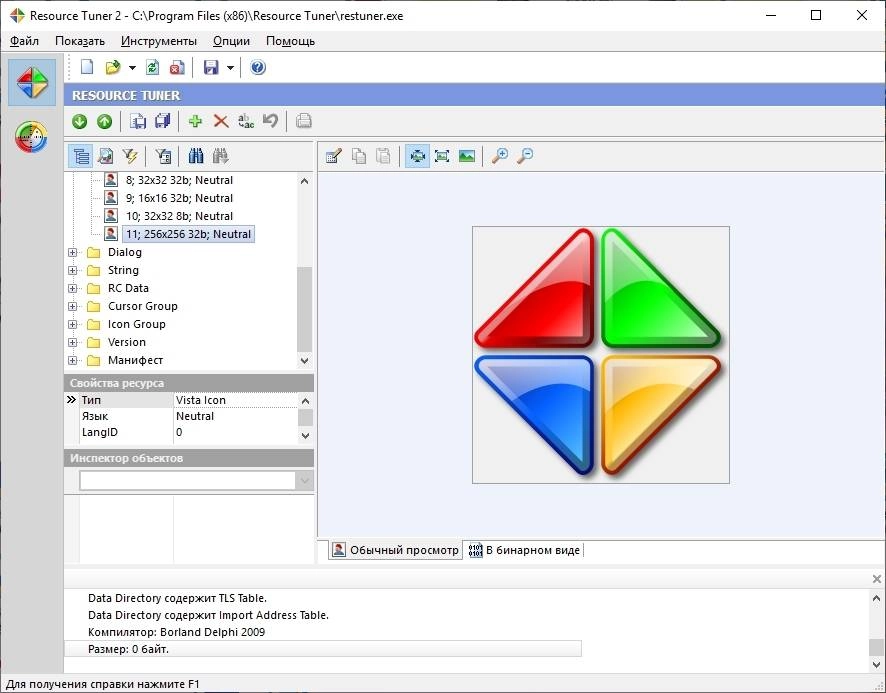Toggle the center image view icon
The width and height of the screenshot is (886, 693).
(417, 155)
